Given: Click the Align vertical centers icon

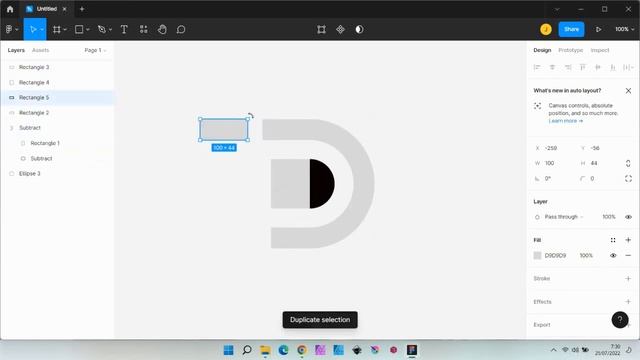Looking at the screenshot, I should tap(598, 67).
